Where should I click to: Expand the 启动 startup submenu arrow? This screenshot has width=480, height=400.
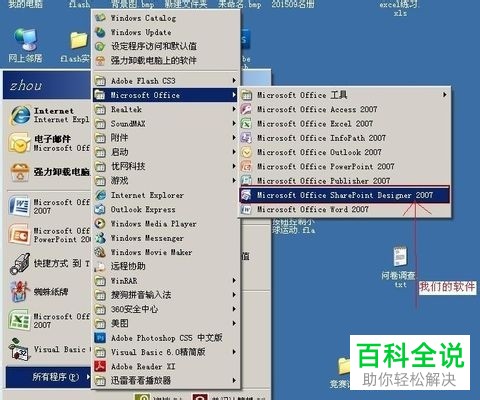pos(234,152)
